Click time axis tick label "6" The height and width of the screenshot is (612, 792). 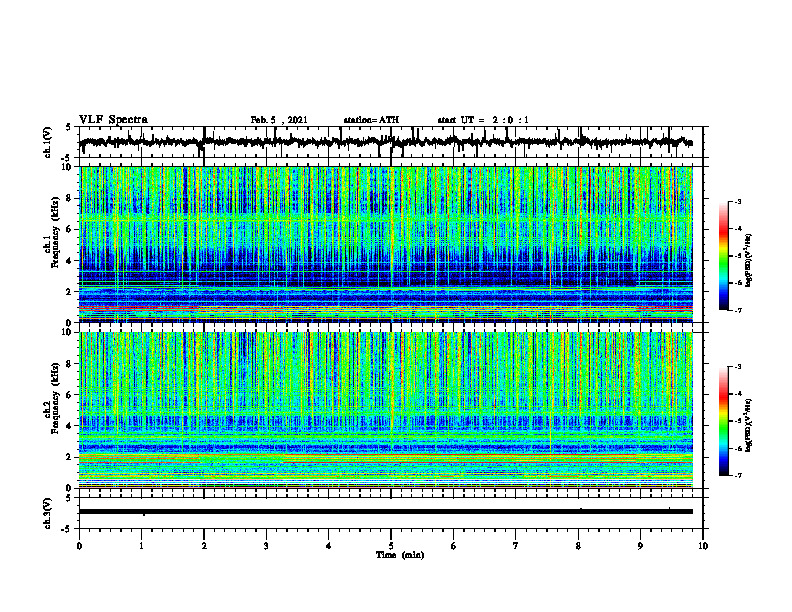(x=454, y=546)
